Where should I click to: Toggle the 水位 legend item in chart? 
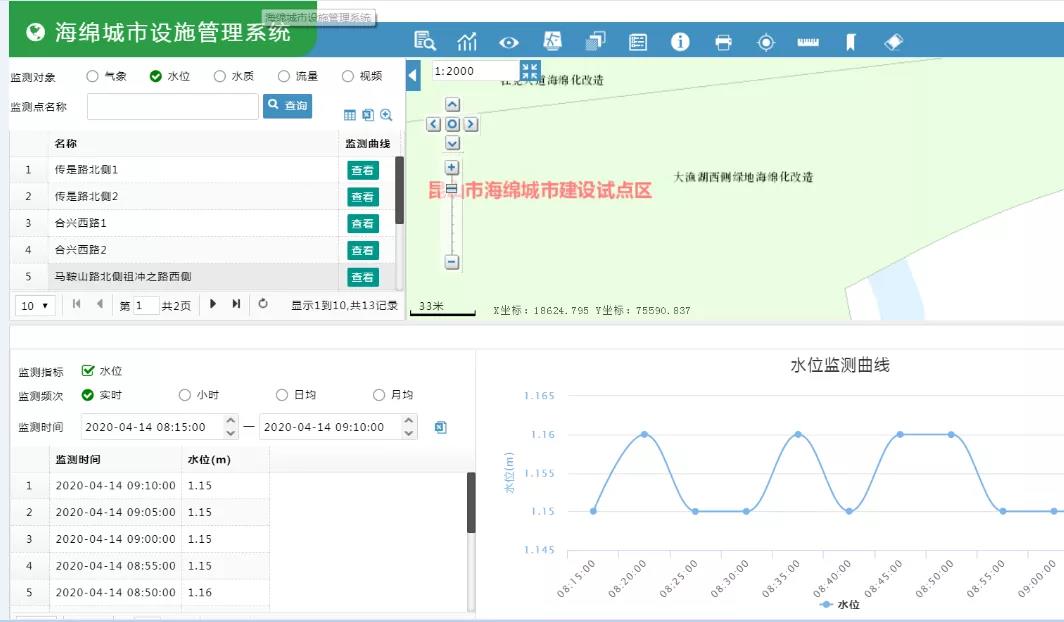840,605
